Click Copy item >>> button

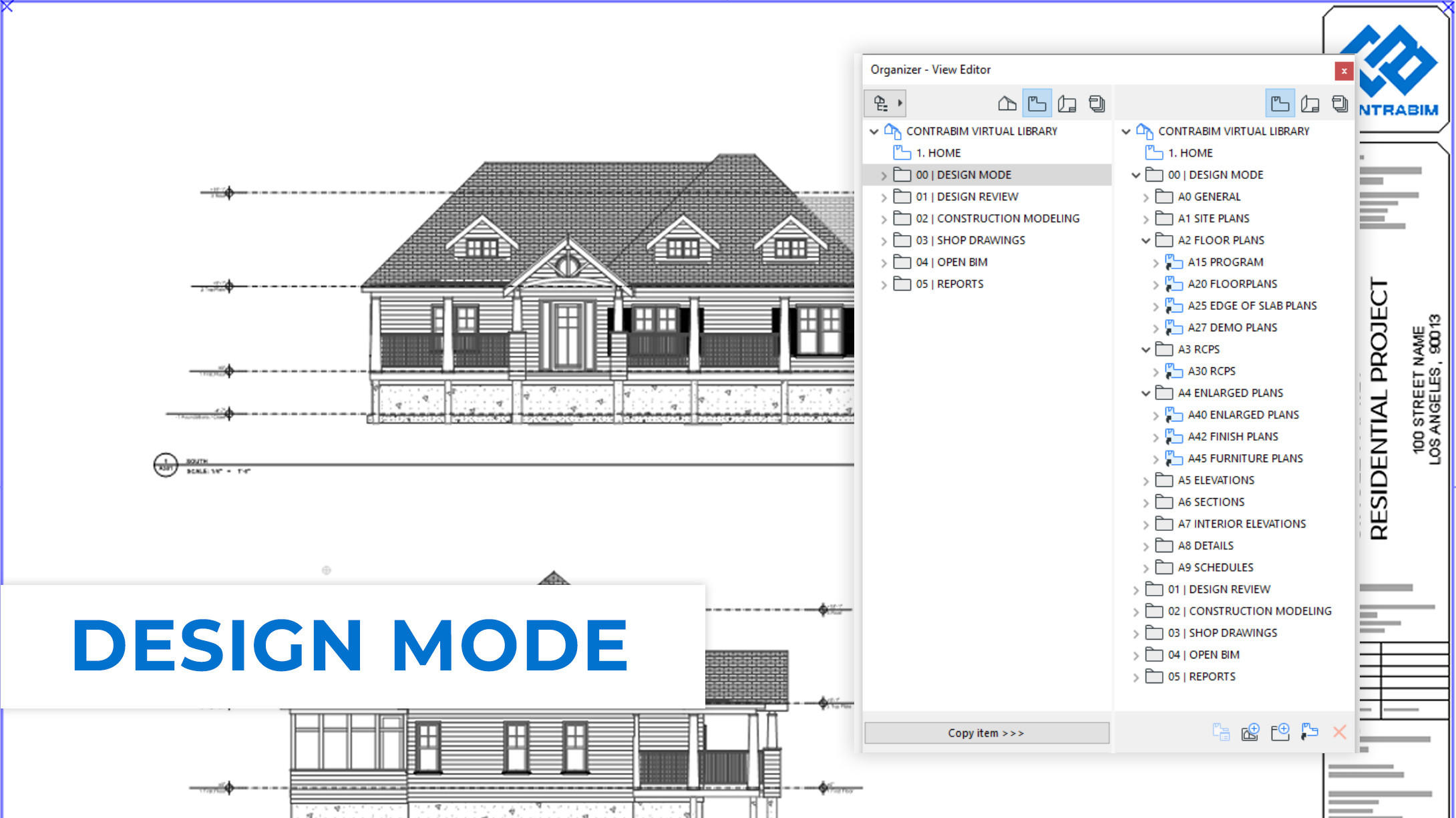[986, 733]
